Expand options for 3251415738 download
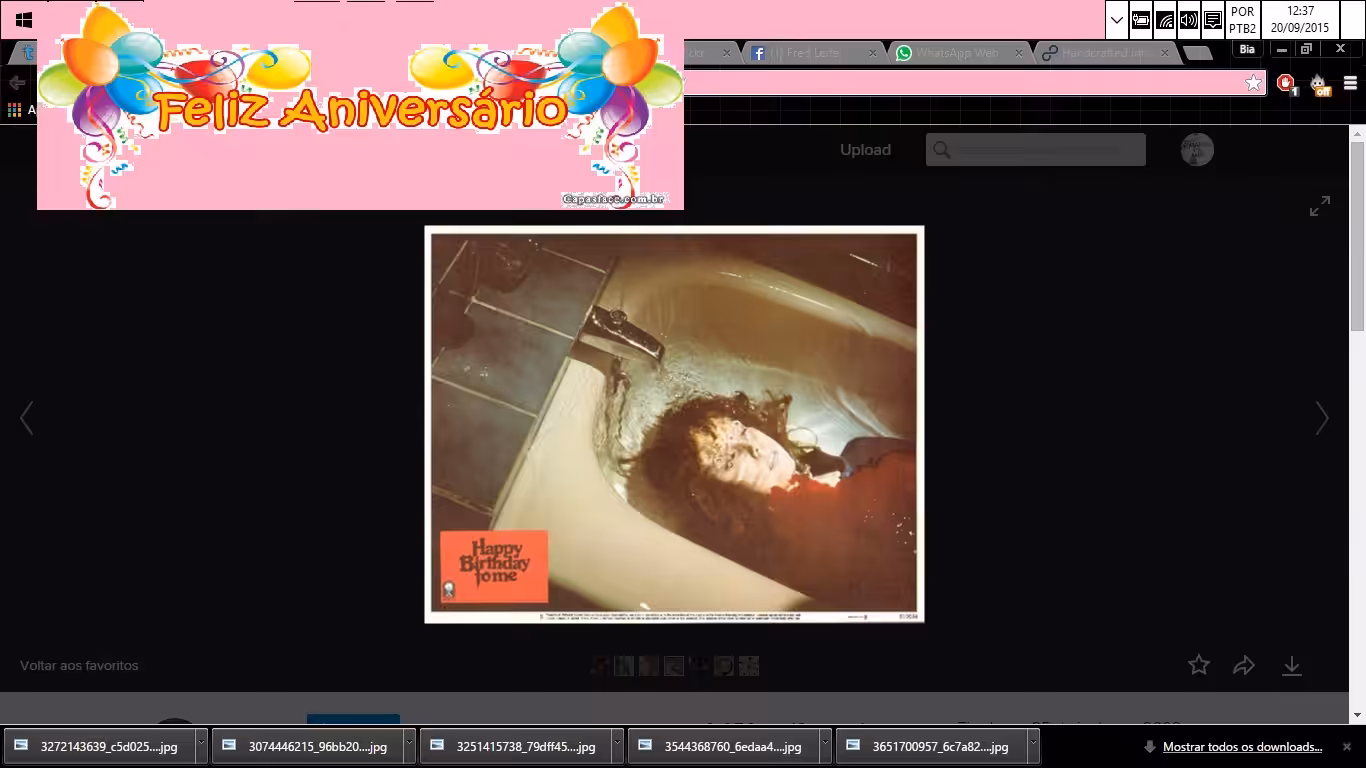This screenshot has height=768, width=1366. point(617,747)
